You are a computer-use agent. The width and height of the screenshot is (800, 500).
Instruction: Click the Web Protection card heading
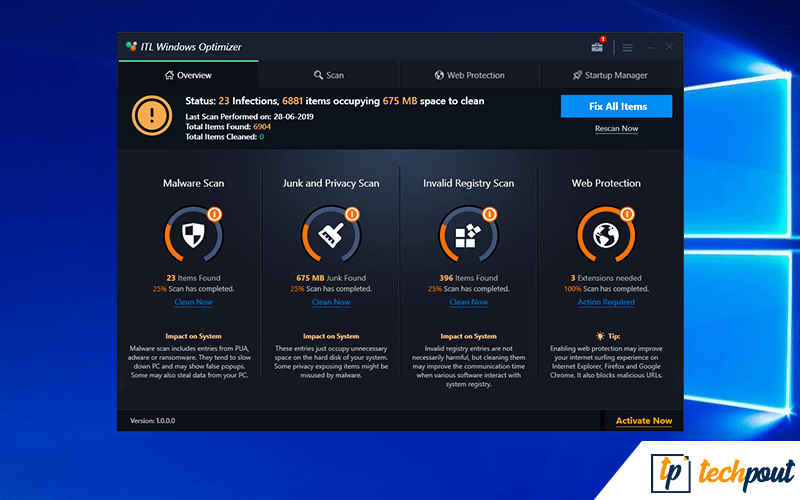(x=606, y=183)
